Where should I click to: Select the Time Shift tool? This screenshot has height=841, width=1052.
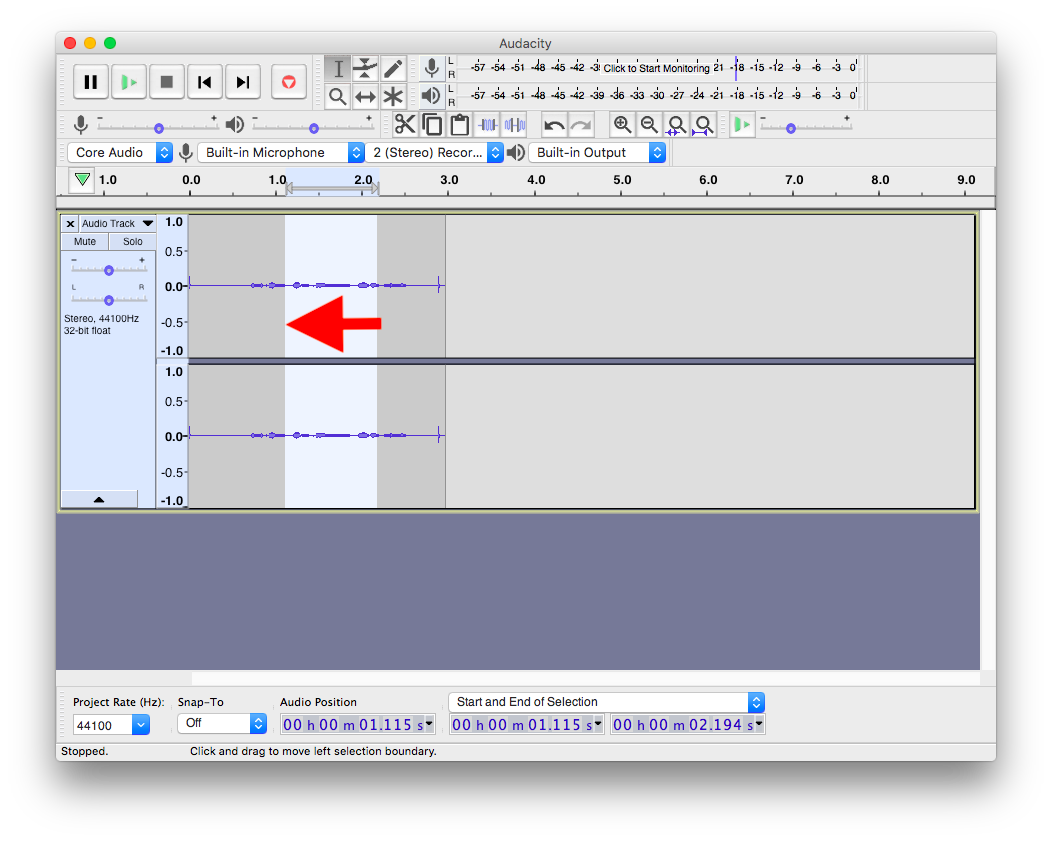[x=365, y=96]
